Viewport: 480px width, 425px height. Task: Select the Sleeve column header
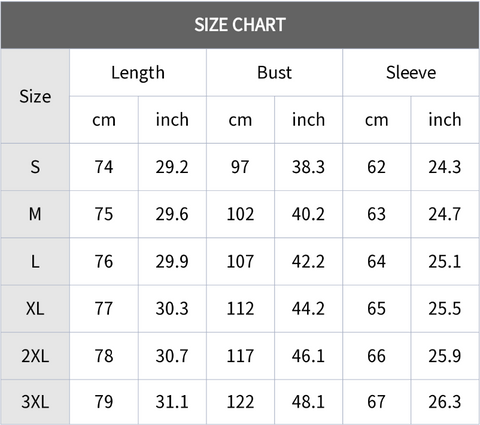[411, 73]
